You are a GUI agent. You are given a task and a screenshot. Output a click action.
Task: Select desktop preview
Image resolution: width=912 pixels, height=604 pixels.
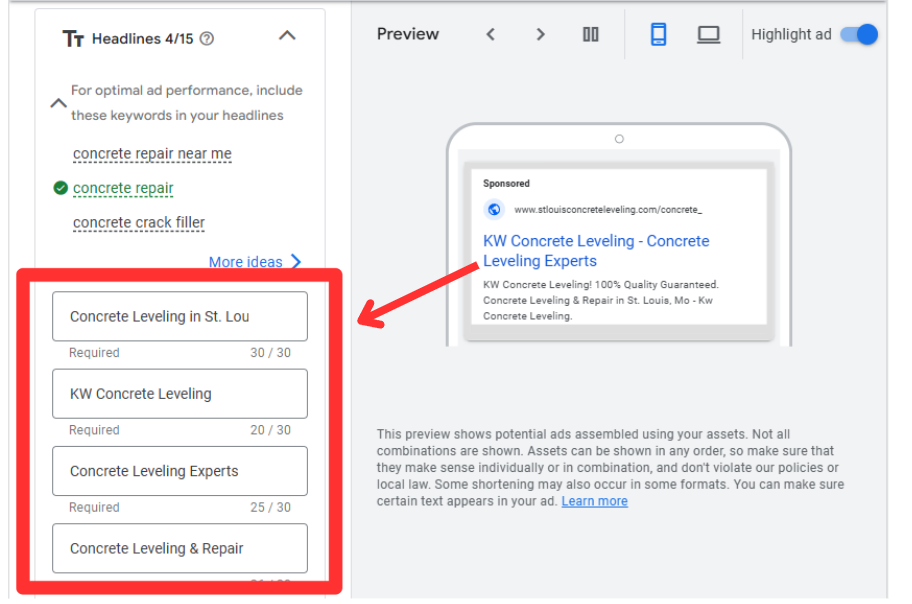coord(708,35)
